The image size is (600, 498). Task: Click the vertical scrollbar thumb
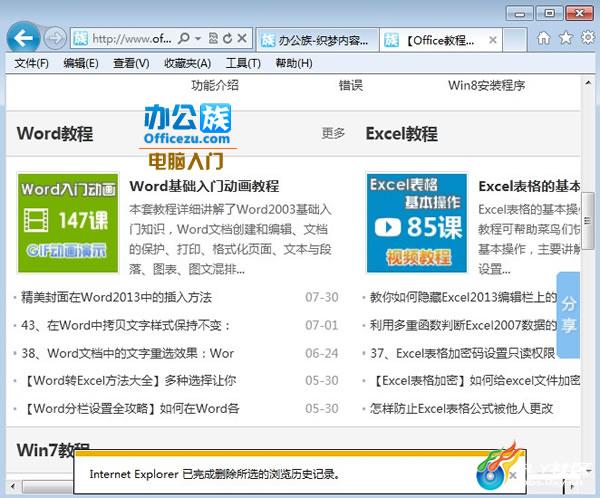tap(588, 221)
